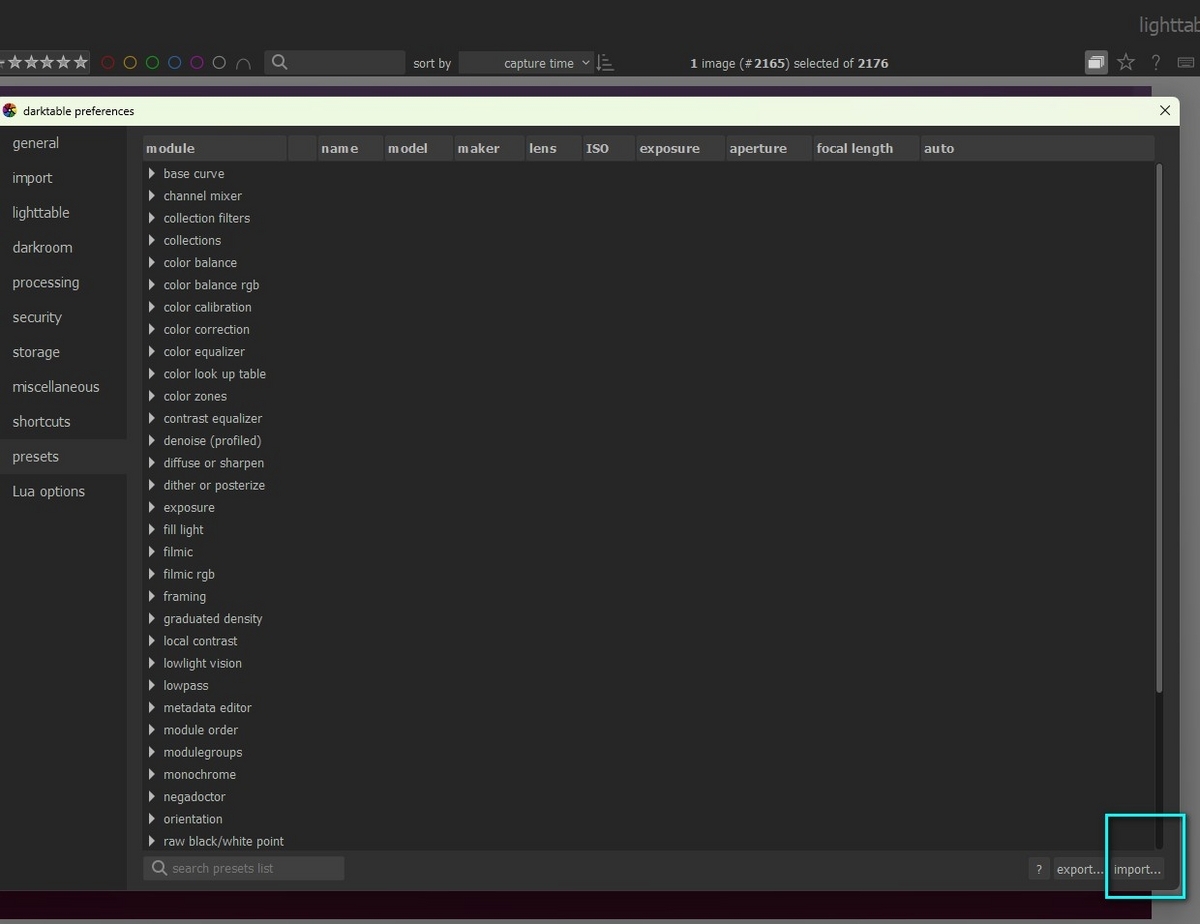Open the storage preferences tab
The height and width of the screenshot is (924, 1200).
[x=63, y=352]
